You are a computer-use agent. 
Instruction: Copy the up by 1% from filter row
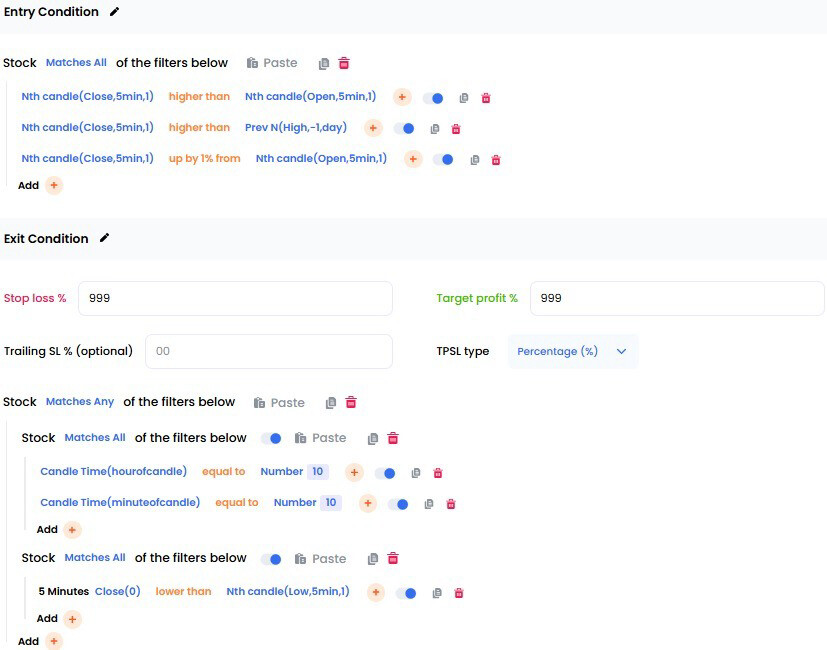click(475, 160)
